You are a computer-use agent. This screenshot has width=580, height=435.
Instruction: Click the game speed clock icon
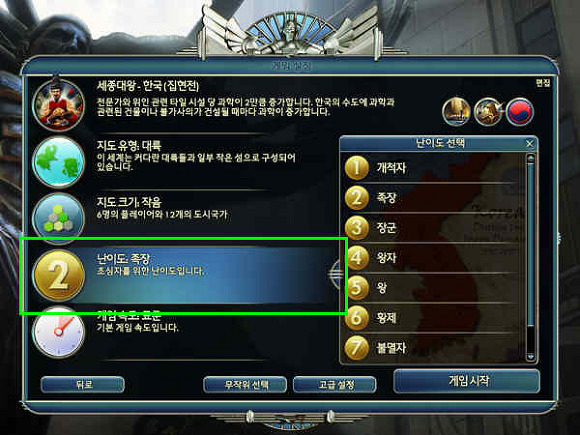[x=58, y=332]
